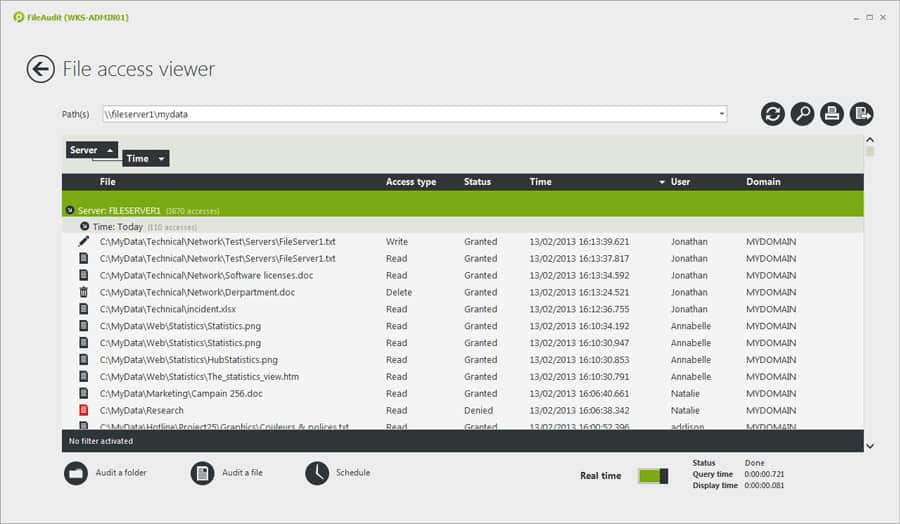Click Natalie in the Campain 256.doc row

click(x=685, y=394)
